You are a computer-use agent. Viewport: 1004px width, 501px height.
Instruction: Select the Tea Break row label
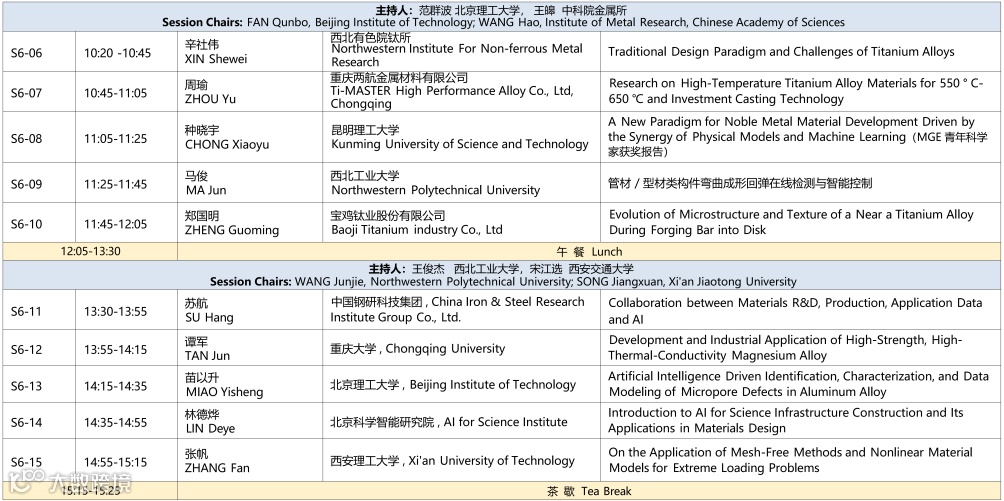[x=589, y=491]
